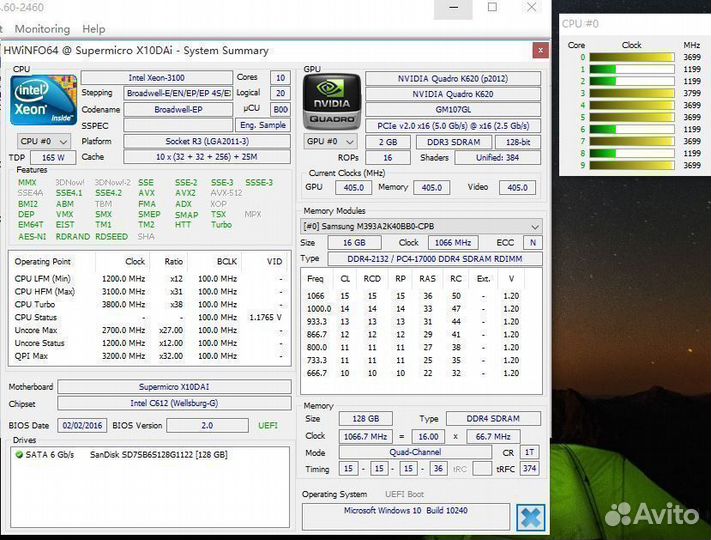Select the SanDisk SD7SB6S128G1122 drive entry
The image size is (711, 540).
158,455
